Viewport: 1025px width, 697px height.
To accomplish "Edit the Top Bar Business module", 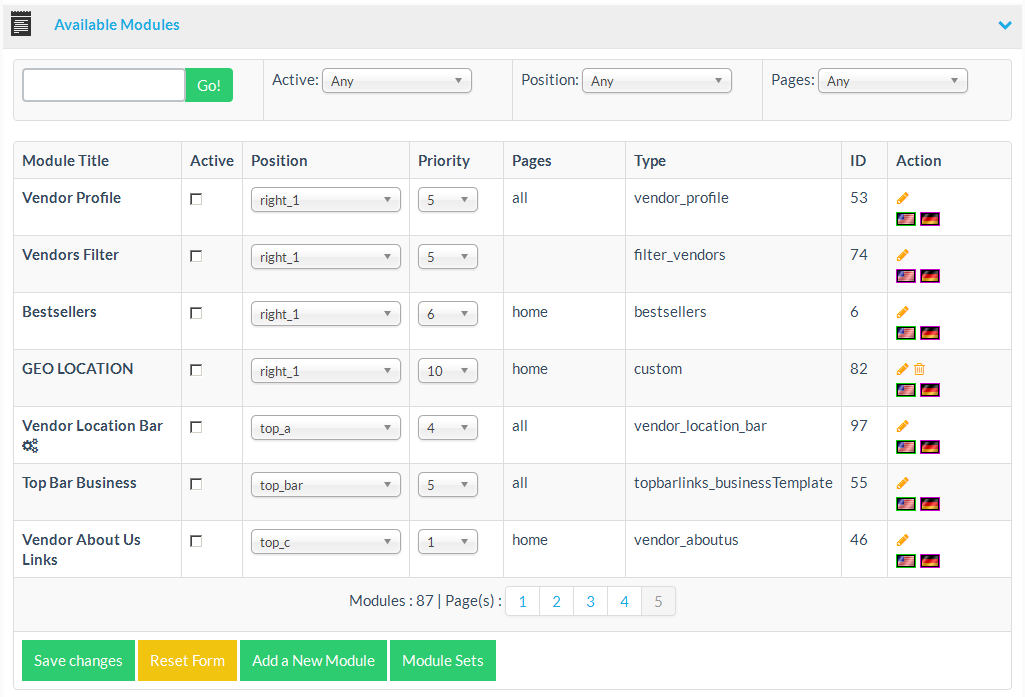I will [x=902, y=484].
